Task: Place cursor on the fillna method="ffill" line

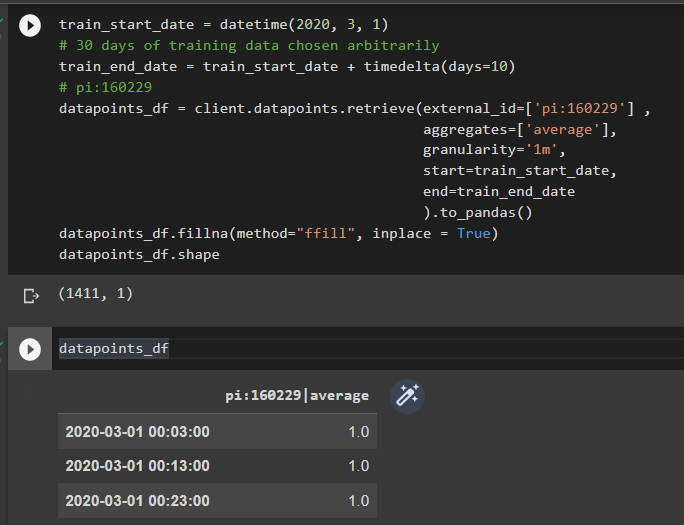Action: click(x=278, y=233)
